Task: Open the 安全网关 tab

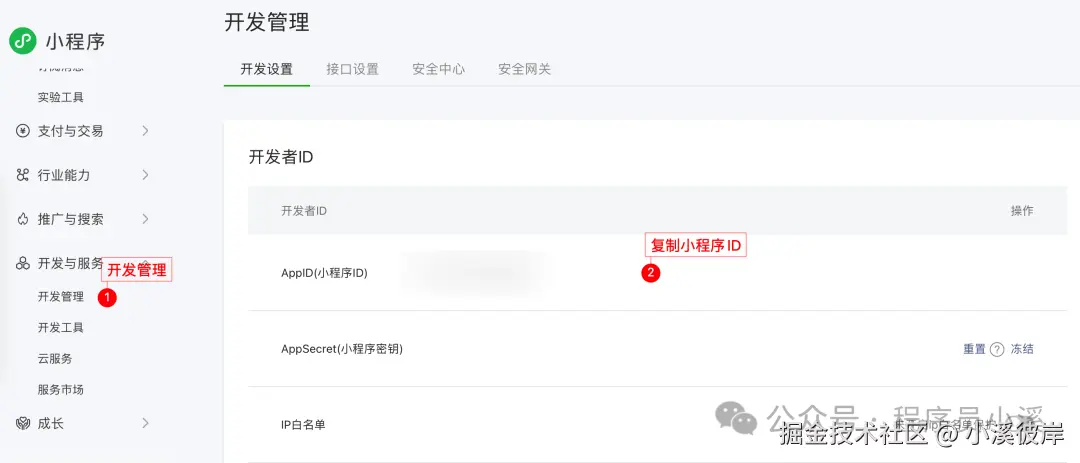Action: [x=525, y=69]
